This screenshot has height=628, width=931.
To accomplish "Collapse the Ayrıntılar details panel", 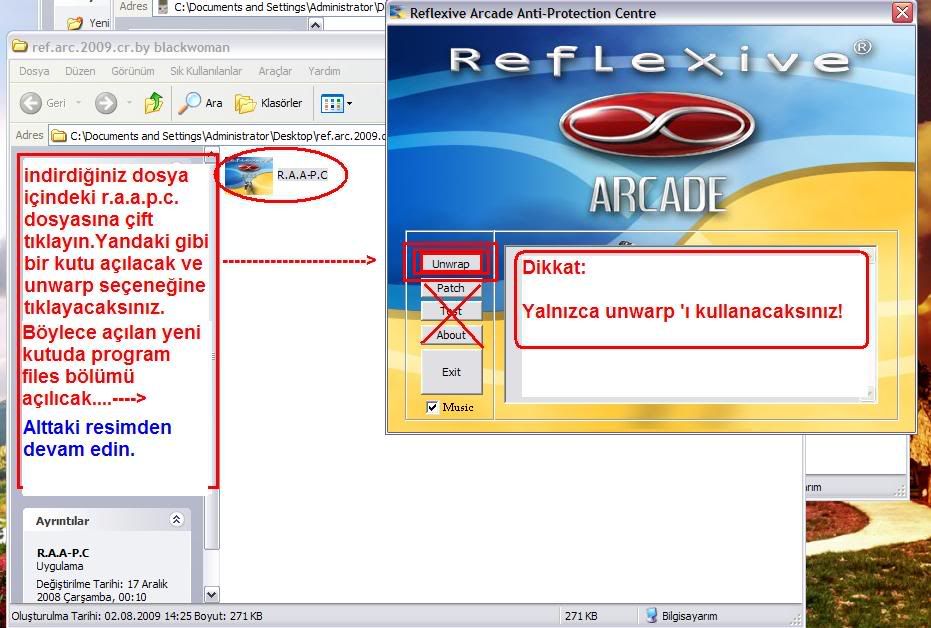I will [x=176, y=519].
